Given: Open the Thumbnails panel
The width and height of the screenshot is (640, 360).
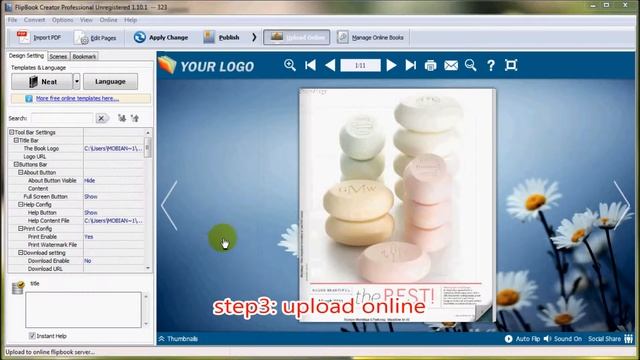Looking at the screenshot, I should tap(178, 339).
